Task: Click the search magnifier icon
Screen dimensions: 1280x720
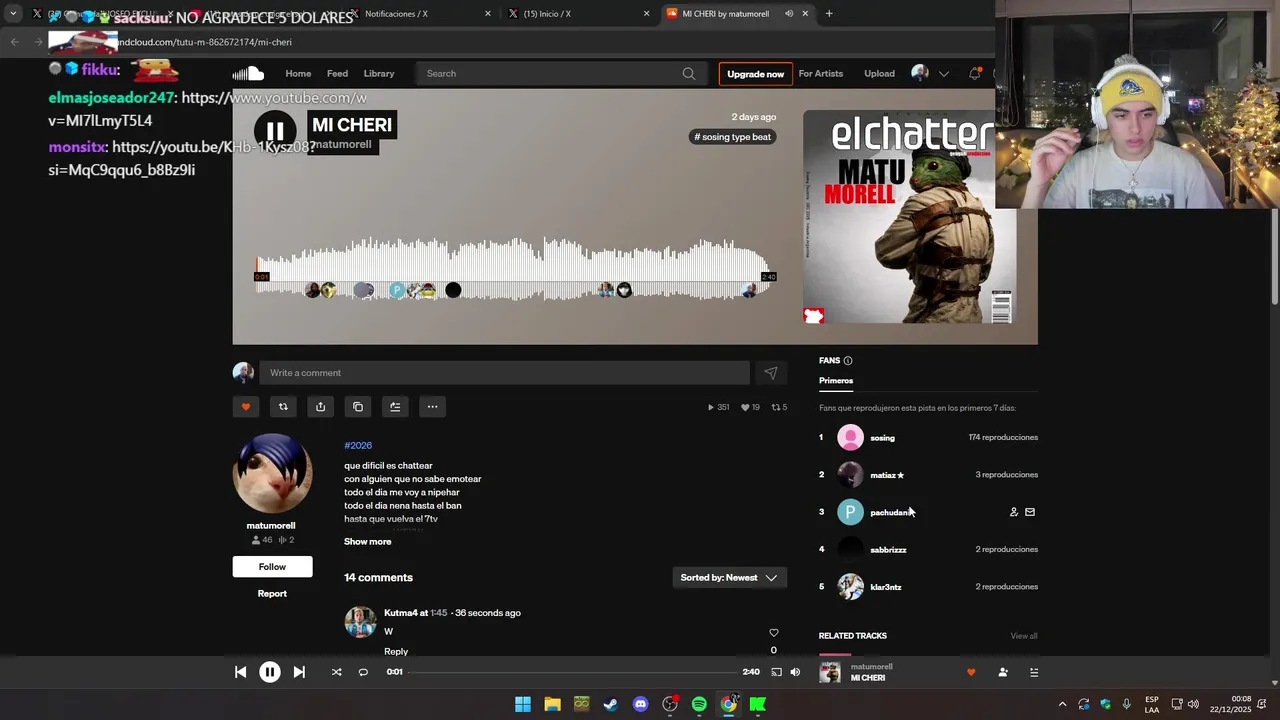Action: click(x=689, y=73)
